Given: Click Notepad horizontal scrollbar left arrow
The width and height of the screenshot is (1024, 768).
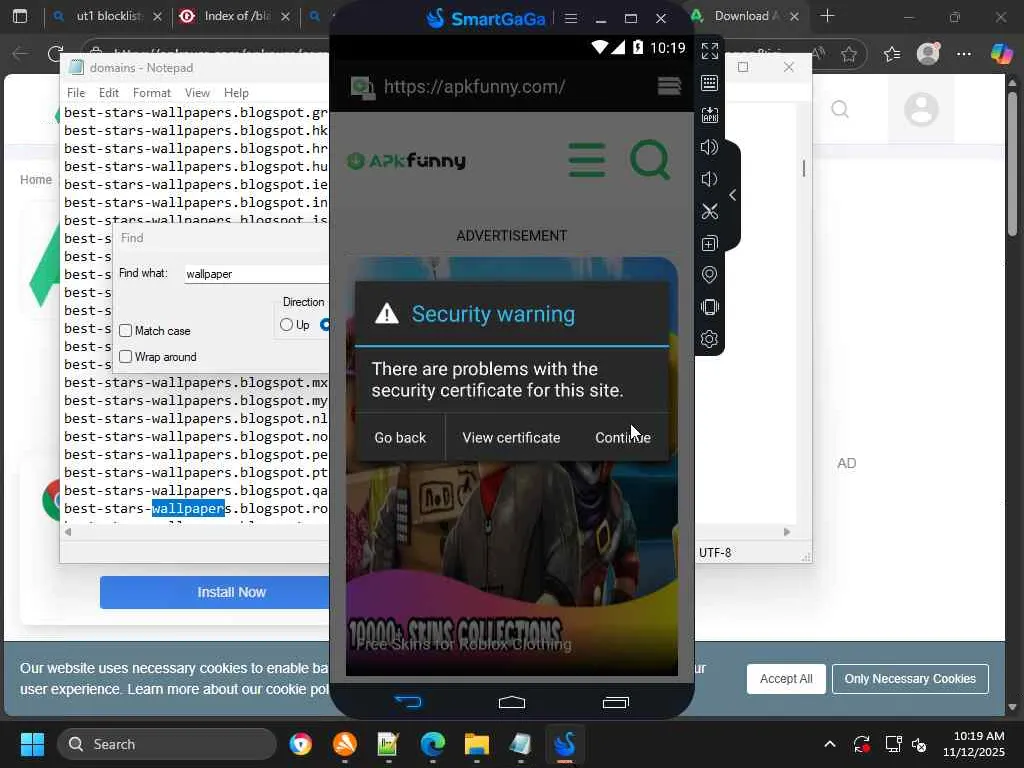Looking at the screenshot, I should coord(68,532).
